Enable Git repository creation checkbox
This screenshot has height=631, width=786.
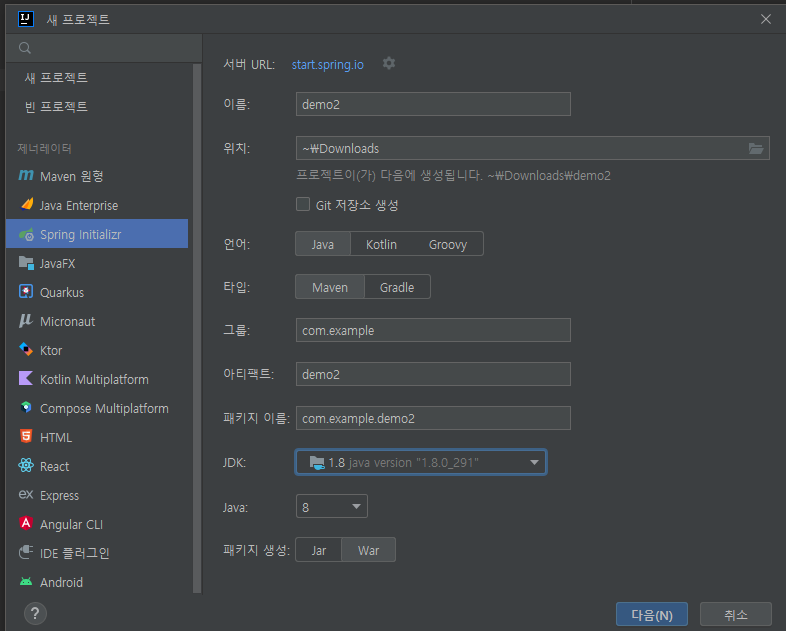coord(303,204)
